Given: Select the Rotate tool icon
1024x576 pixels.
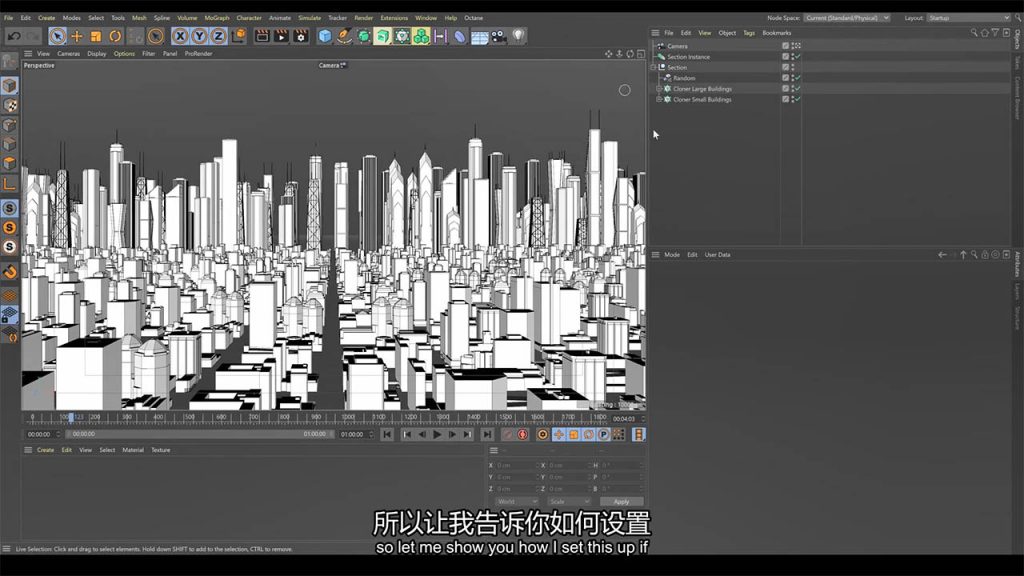Looking at the screenshot, I should coord(115,36).
